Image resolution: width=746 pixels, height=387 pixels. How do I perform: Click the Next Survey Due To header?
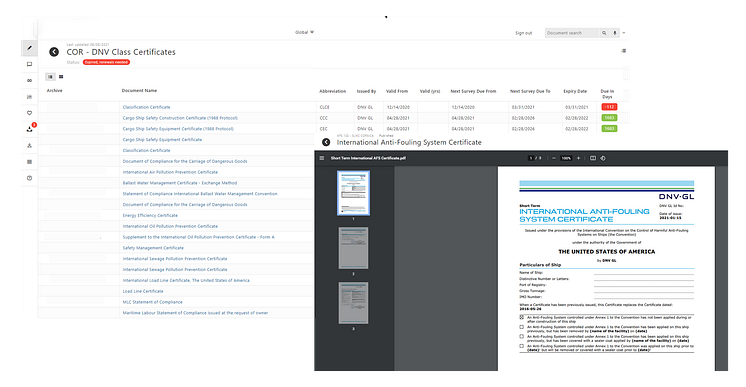530,91
